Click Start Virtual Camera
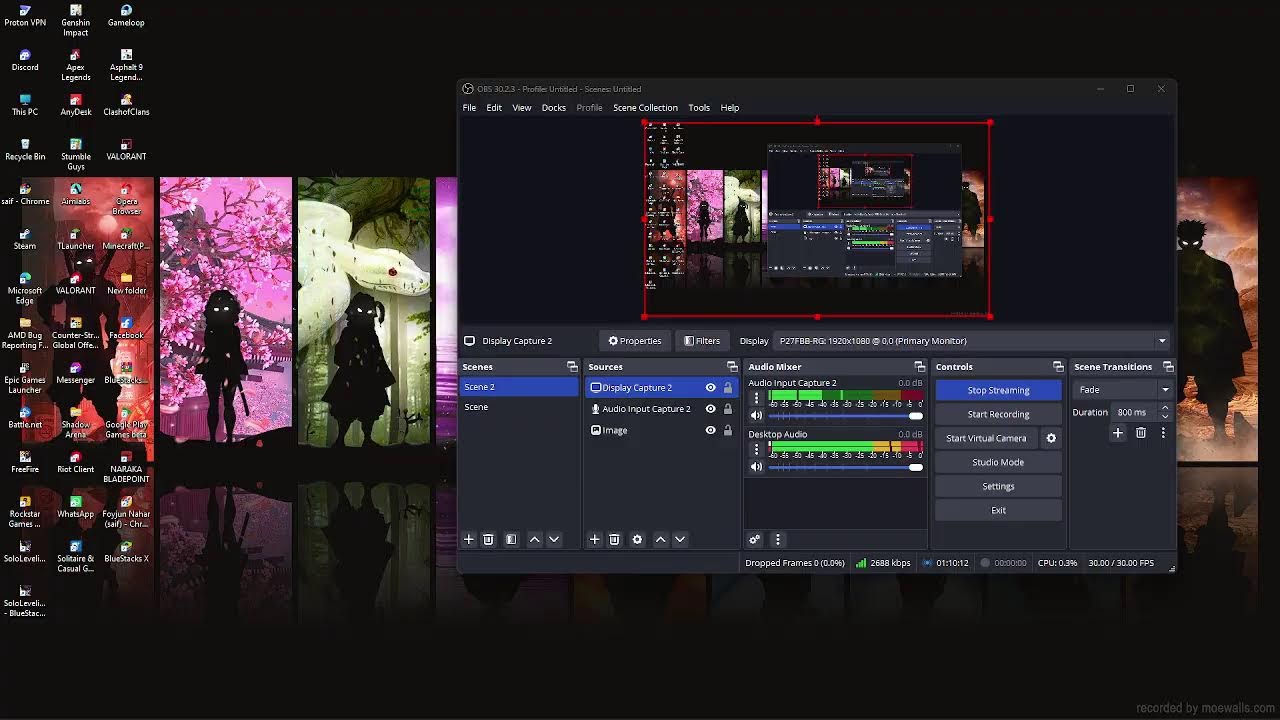 click(x=986, y=438)
